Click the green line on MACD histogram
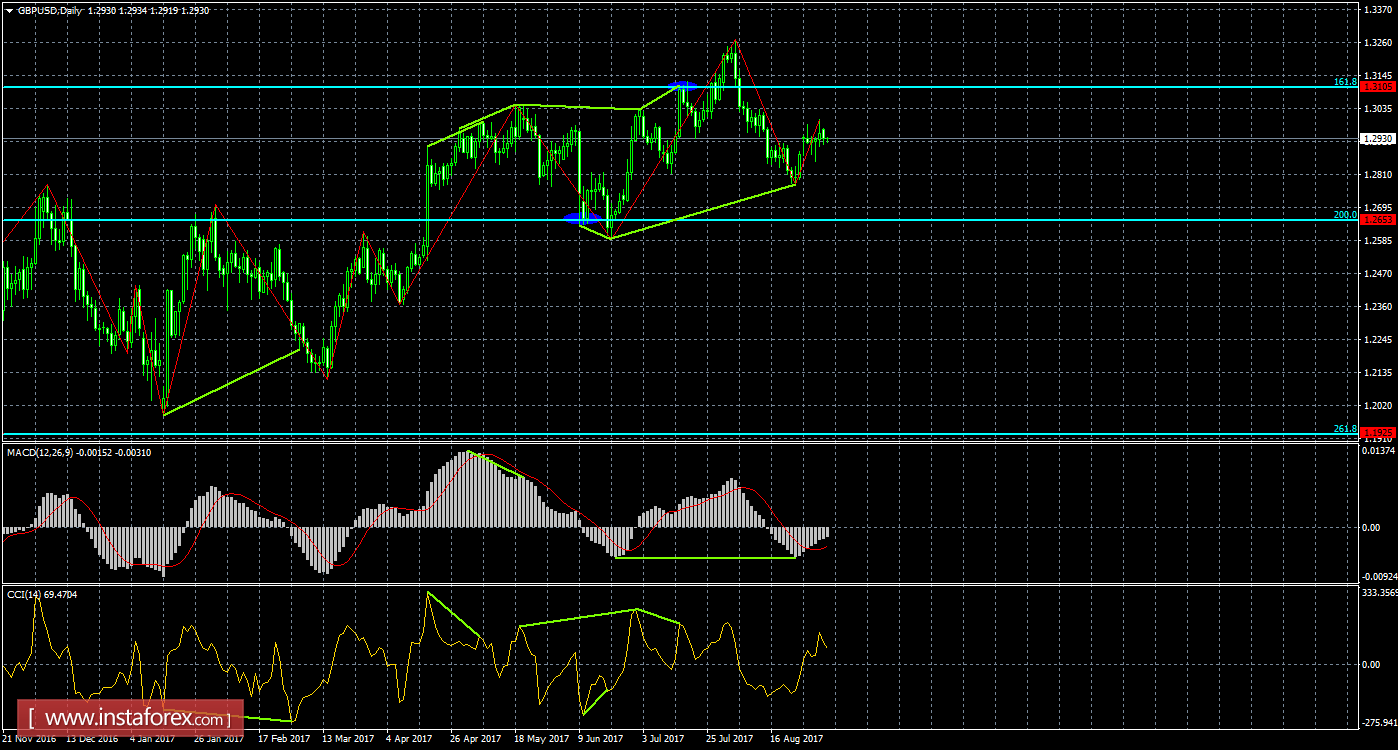1398x750 pixels. point(700,556)
